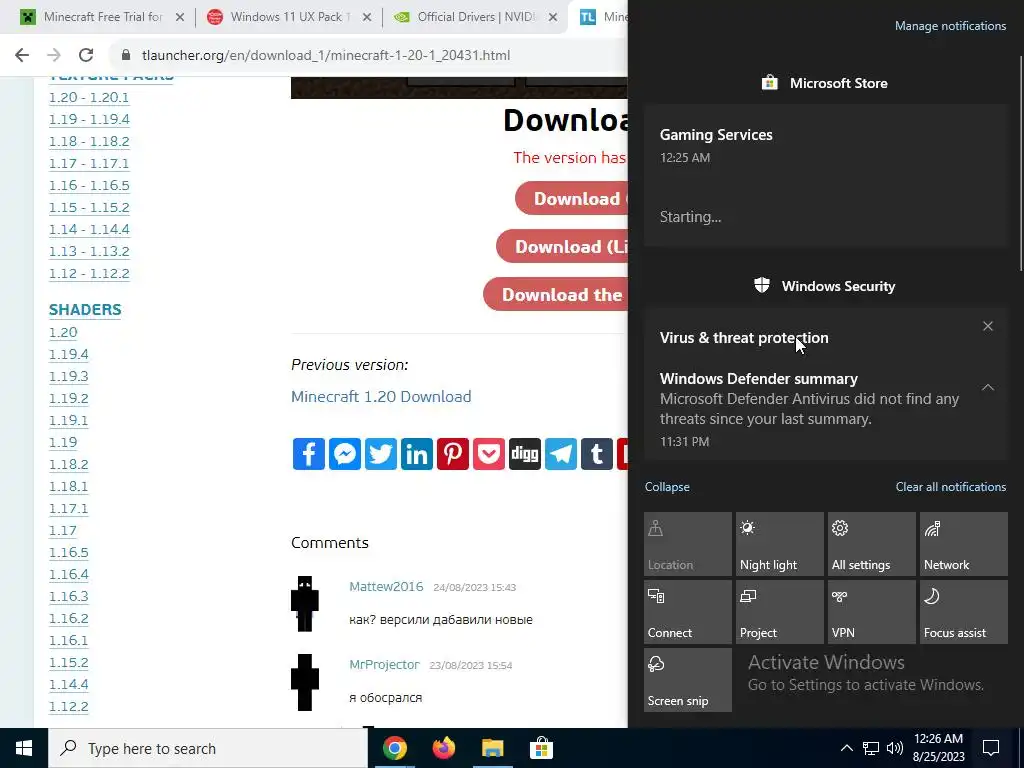Click the 'Download the' button
Screen dimensions: 1024x768
point(556,295)
